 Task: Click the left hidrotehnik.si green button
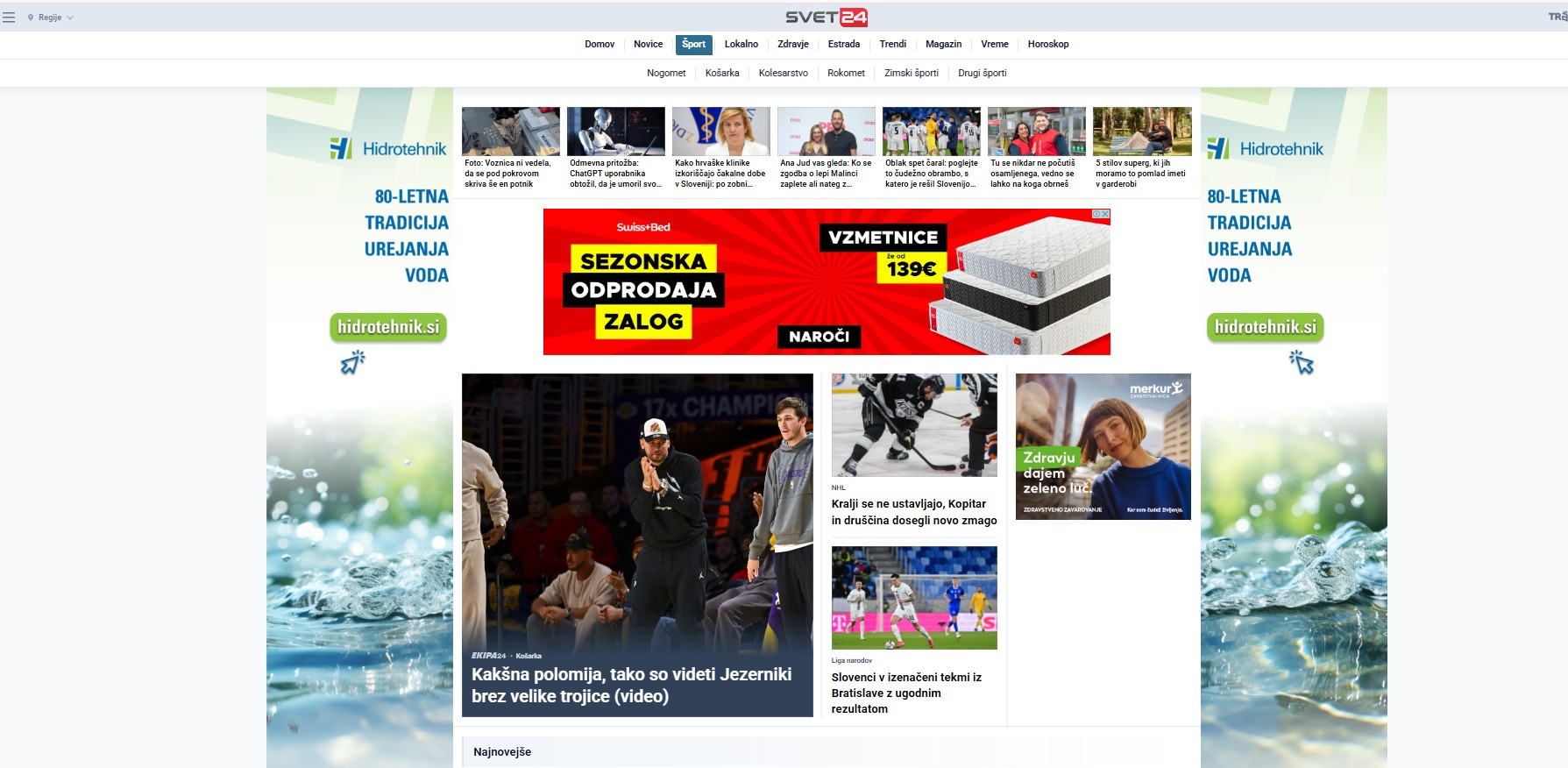(x=388, y=327)
